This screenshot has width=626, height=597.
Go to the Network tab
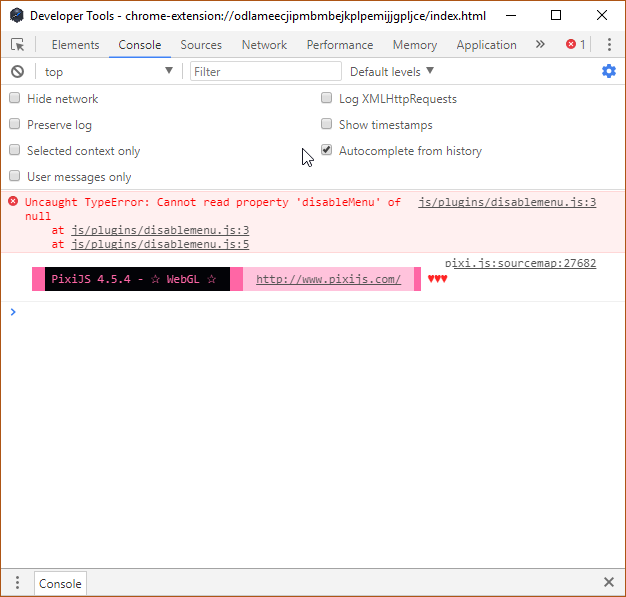pos(264,45)
